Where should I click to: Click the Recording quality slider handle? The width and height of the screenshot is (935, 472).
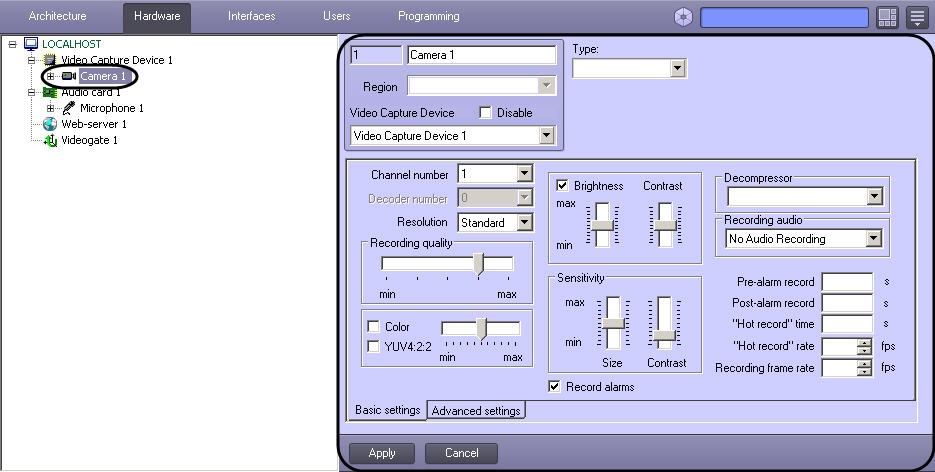tap(479, 264)
